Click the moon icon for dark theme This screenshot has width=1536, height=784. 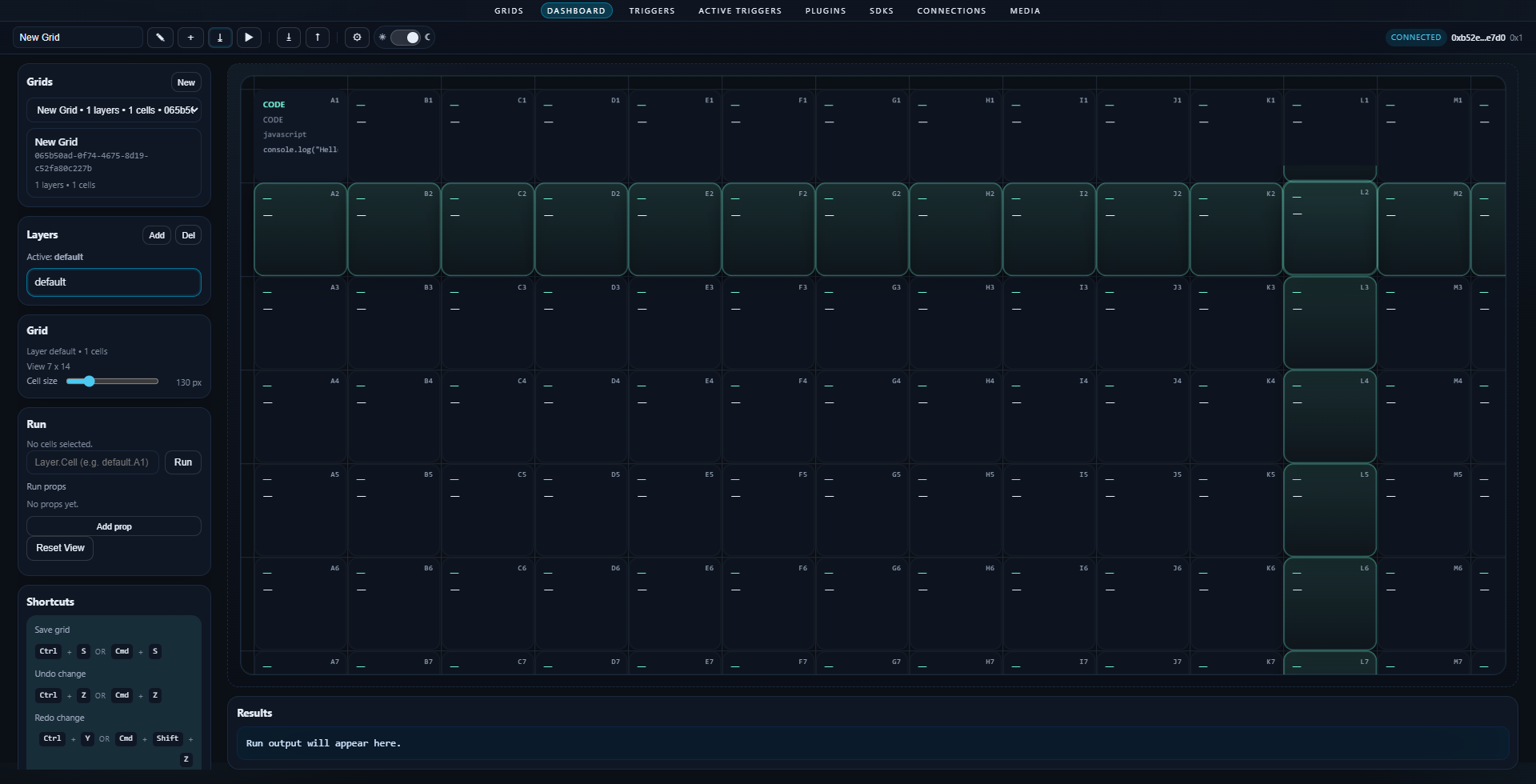(x=428, y=38)
